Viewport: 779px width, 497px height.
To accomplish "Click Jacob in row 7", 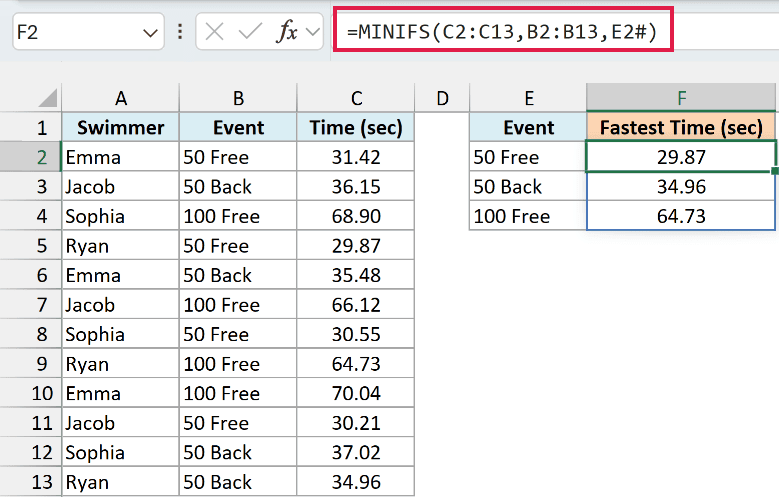I will (120, 305).
